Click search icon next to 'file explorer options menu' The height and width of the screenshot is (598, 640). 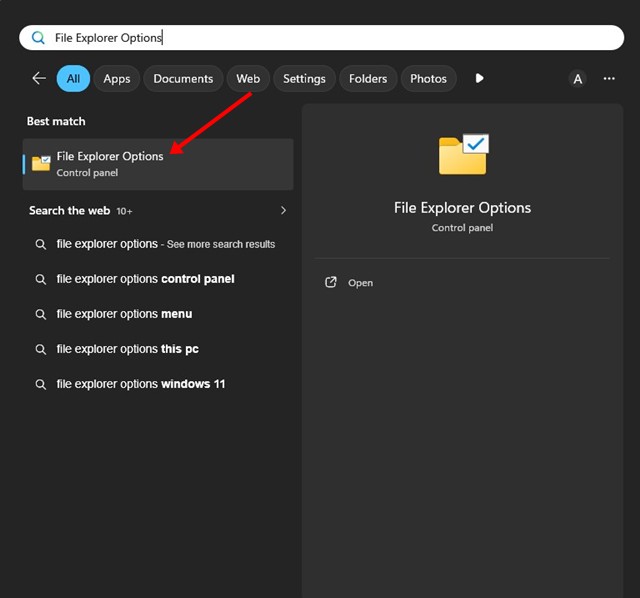(x=40, y=314)
